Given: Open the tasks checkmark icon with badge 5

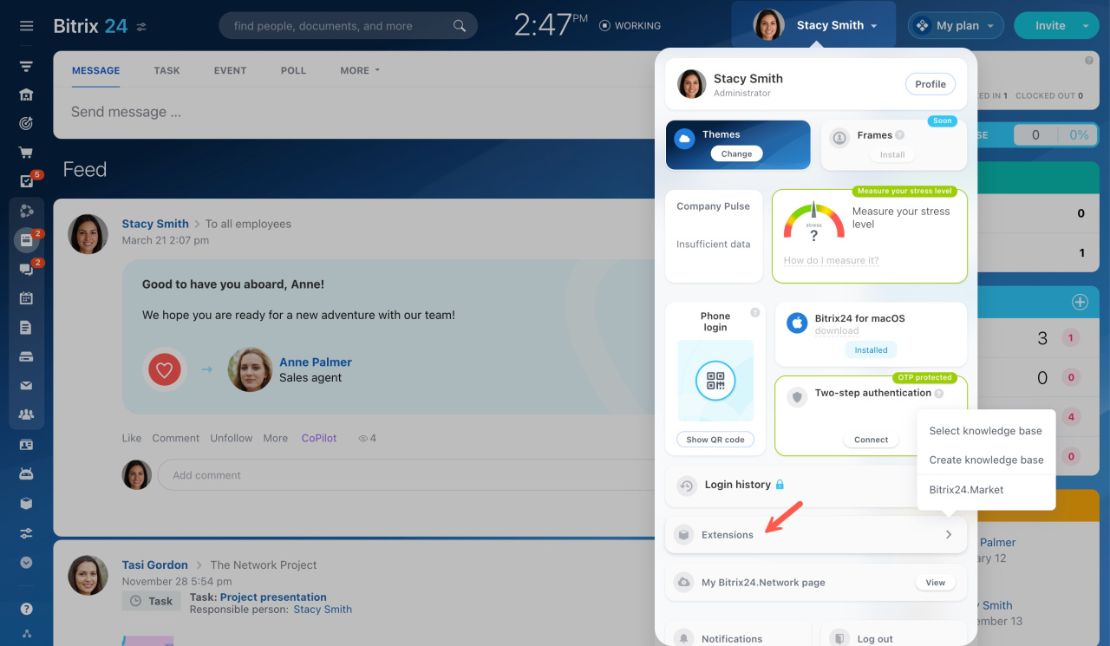Looking at the screenshot, I should 27,181.
